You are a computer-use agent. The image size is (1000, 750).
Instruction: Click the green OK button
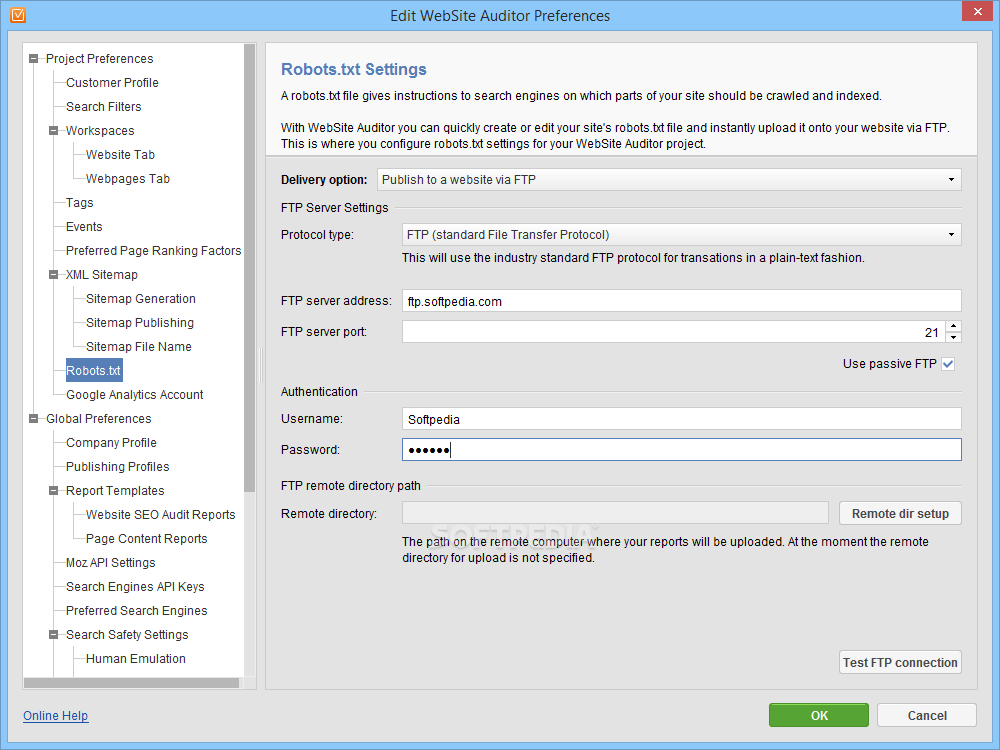[819, 715]
